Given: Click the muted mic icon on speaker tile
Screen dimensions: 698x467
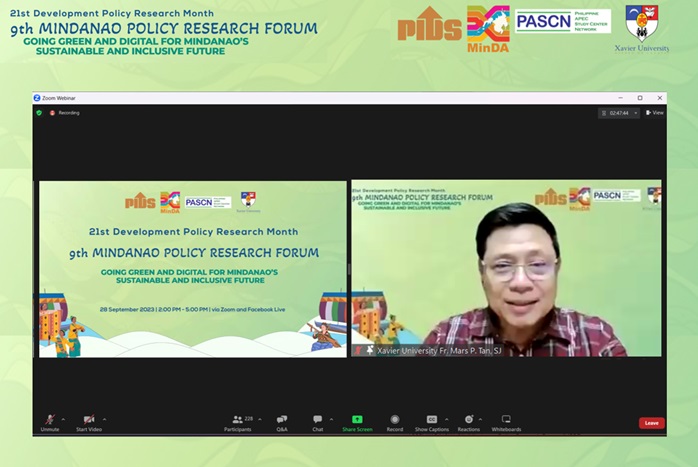Looking at the screenshot, I should [x=358, y=351].
